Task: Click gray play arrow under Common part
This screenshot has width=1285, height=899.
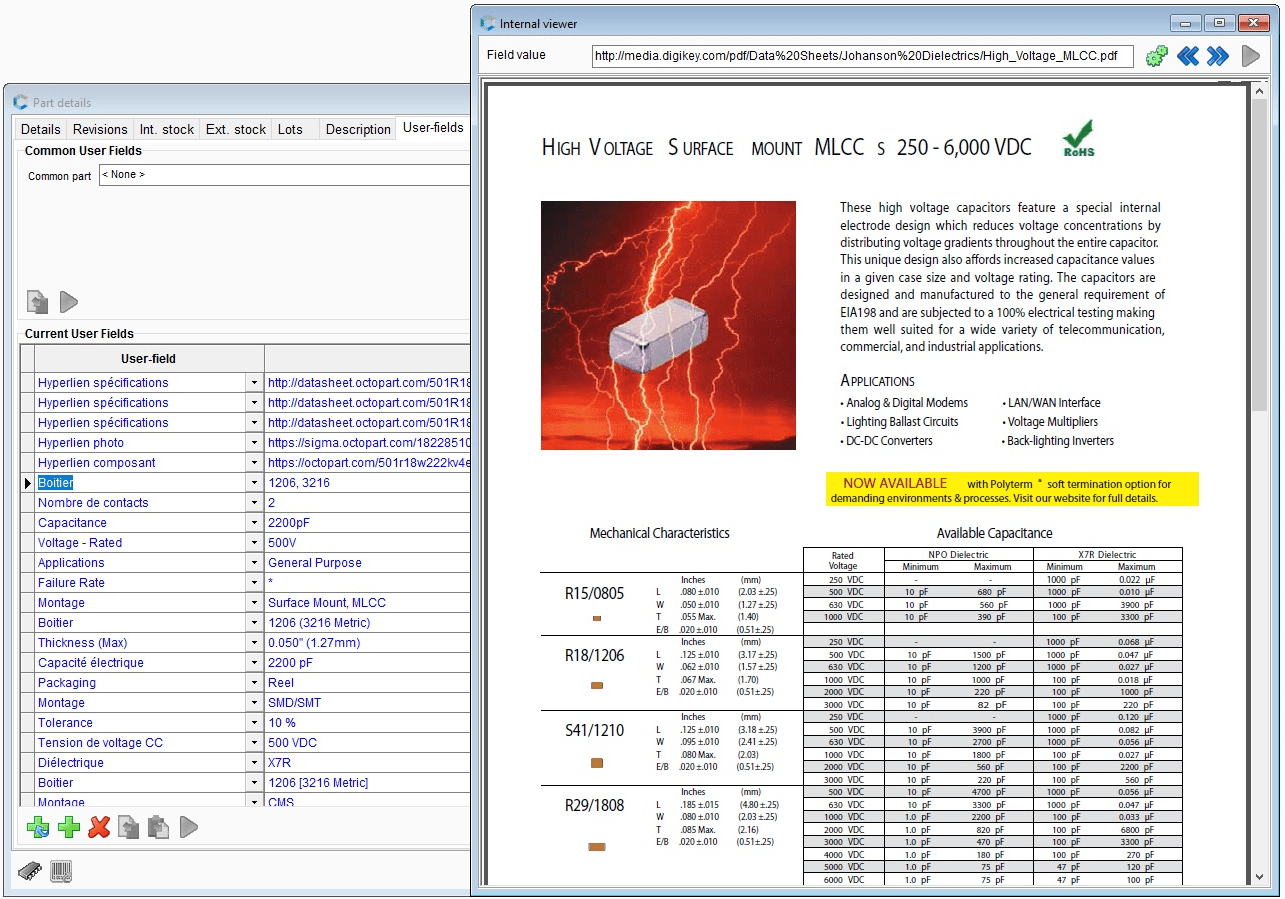Action: coord(68,302)
